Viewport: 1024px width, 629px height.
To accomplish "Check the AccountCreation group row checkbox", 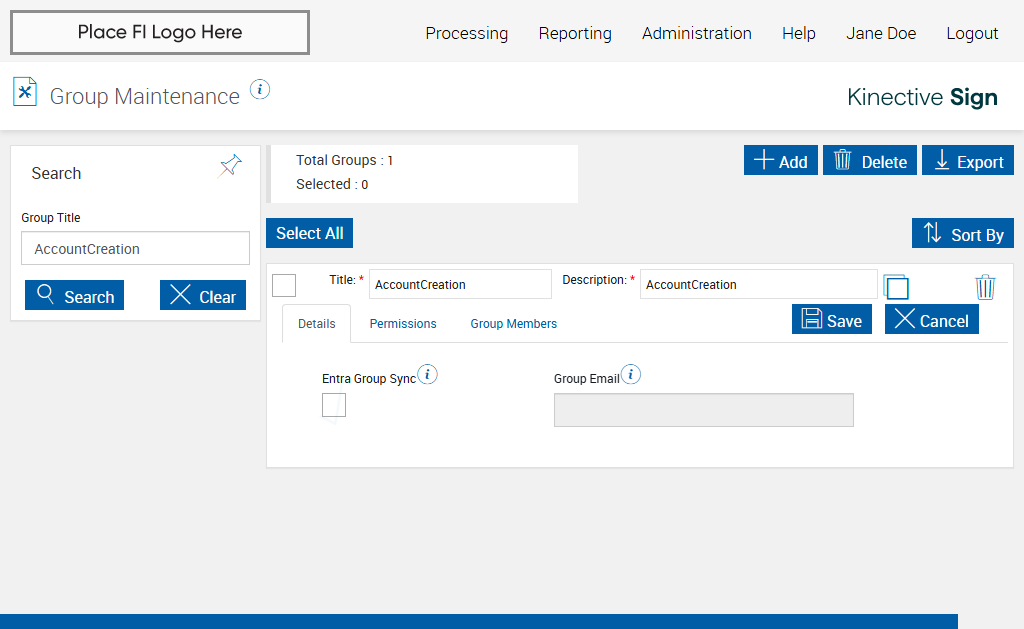I will tap(284, 285).
